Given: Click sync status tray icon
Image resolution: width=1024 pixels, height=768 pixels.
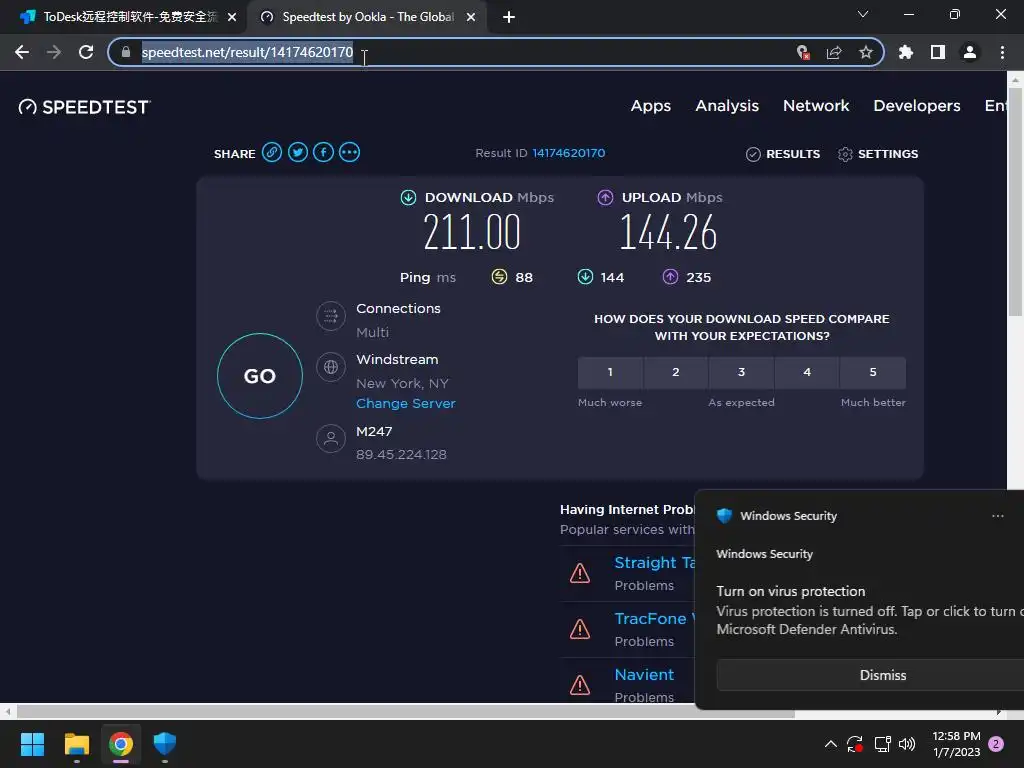Looking at the screenshot, I should pos(855,744).
